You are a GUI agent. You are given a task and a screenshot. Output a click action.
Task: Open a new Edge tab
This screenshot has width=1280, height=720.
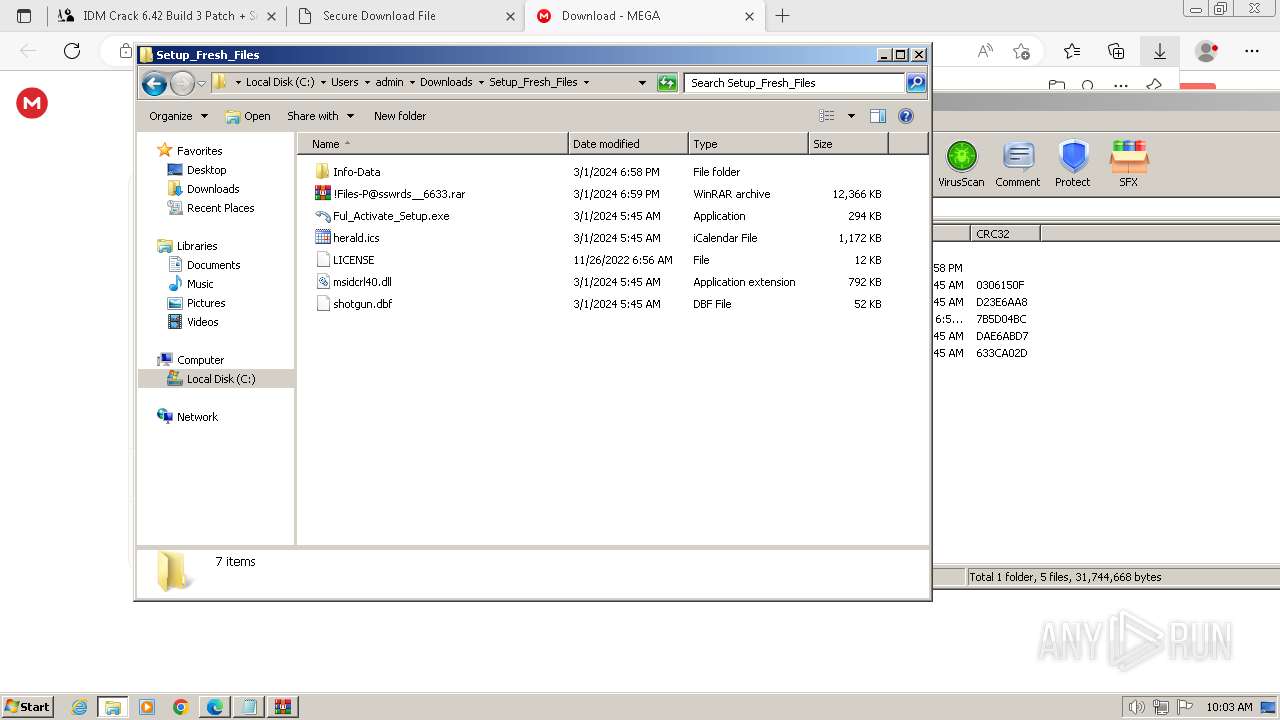click(x=783, y=16)
